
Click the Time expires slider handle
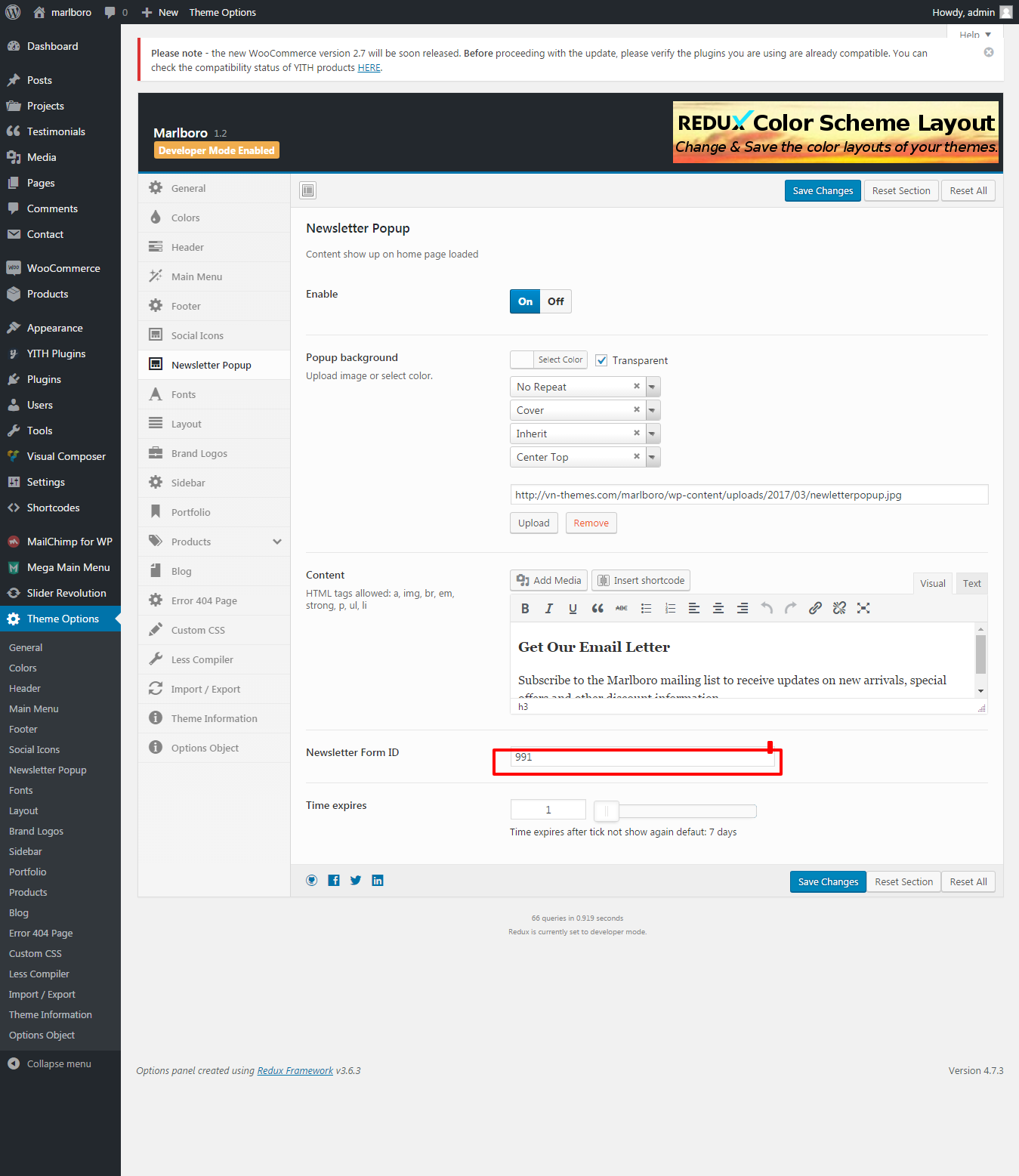click(606, 811)
